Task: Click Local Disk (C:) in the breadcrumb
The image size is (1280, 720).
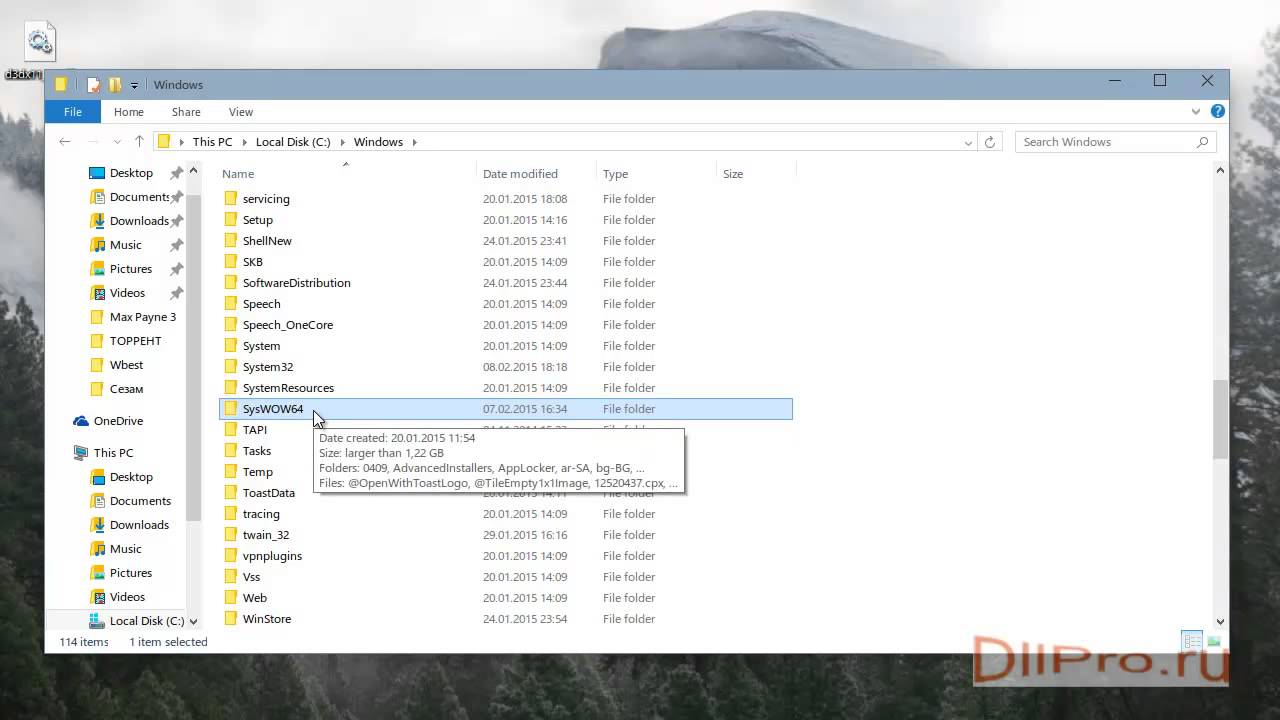Action: [293, 142]
